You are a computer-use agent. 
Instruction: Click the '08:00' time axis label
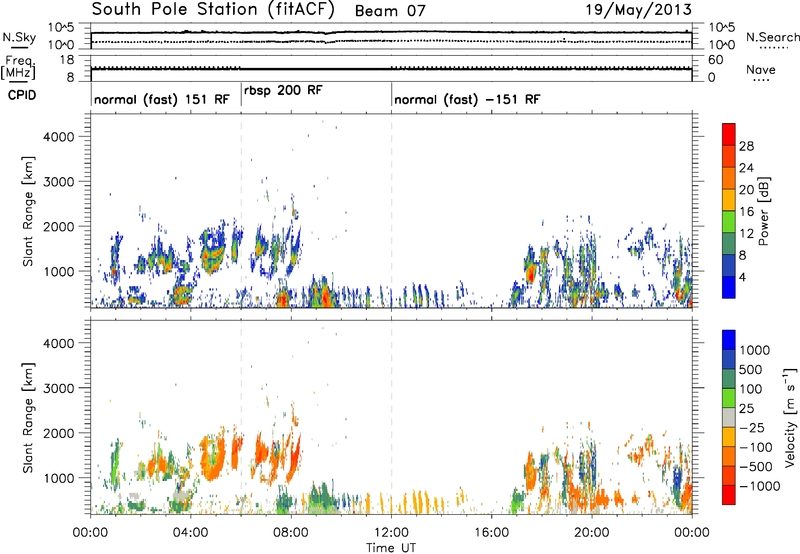point(291,533)
